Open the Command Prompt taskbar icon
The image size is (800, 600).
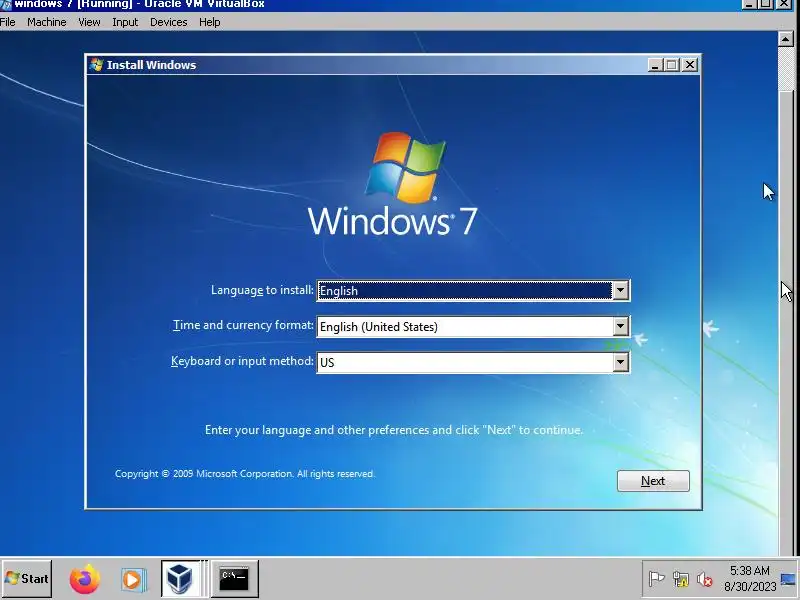[x=234, y=579]
